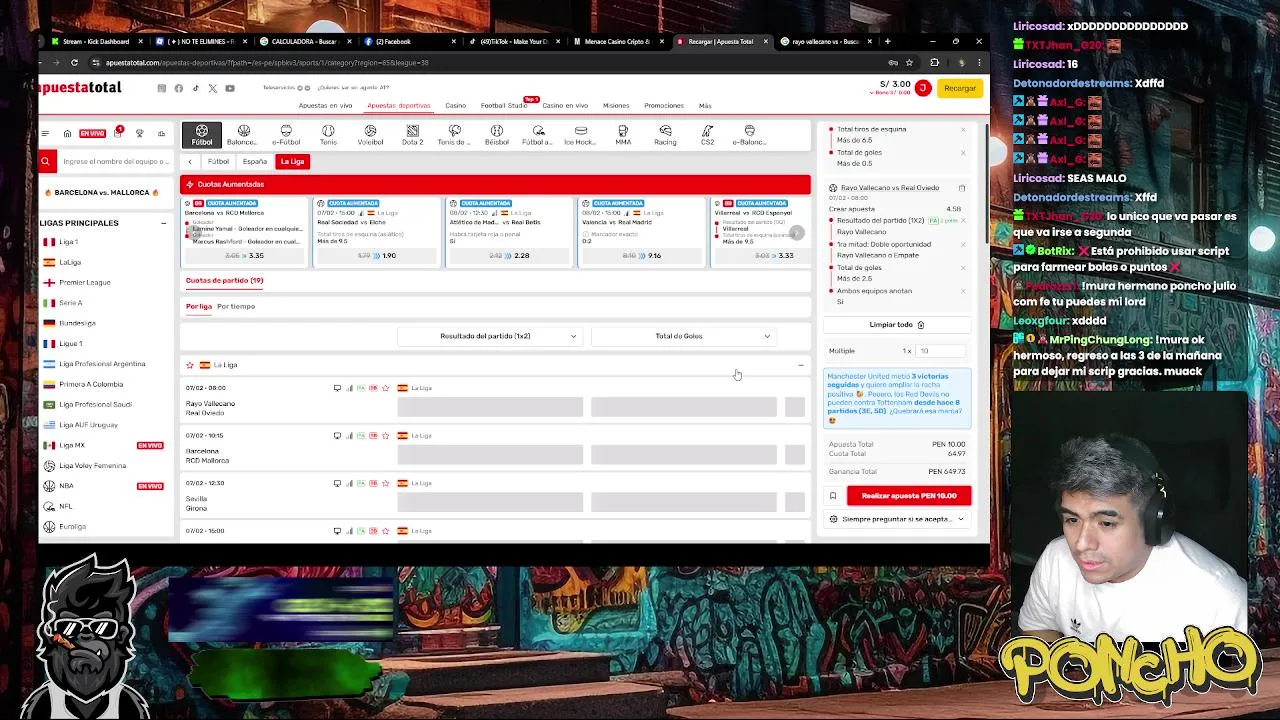
Task: Open the trophy icon in sidebar toolbar
Action: point(139,134)
